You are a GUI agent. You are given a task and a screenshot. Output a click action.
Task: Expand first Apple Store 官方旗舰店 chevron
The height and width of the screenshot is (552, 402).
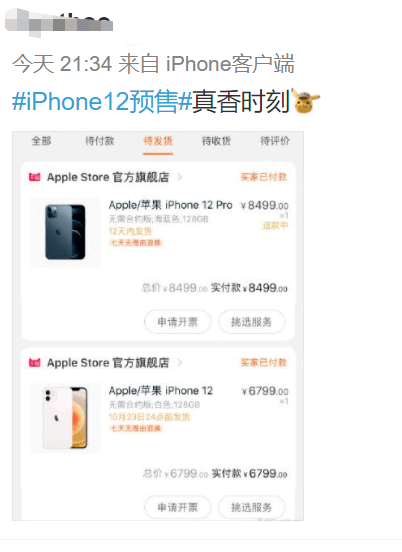[x=180, y=177]
